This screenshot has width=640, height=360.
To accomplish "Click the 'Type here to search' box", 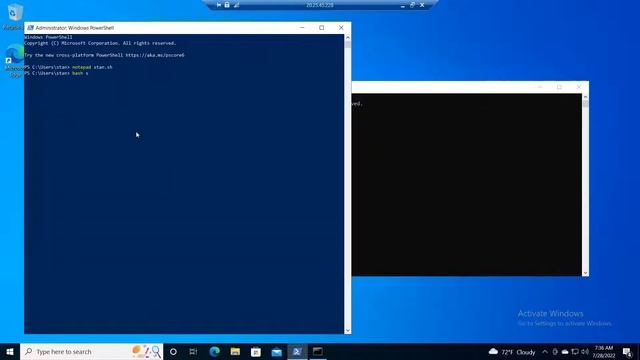I will (x=91, y=351).
